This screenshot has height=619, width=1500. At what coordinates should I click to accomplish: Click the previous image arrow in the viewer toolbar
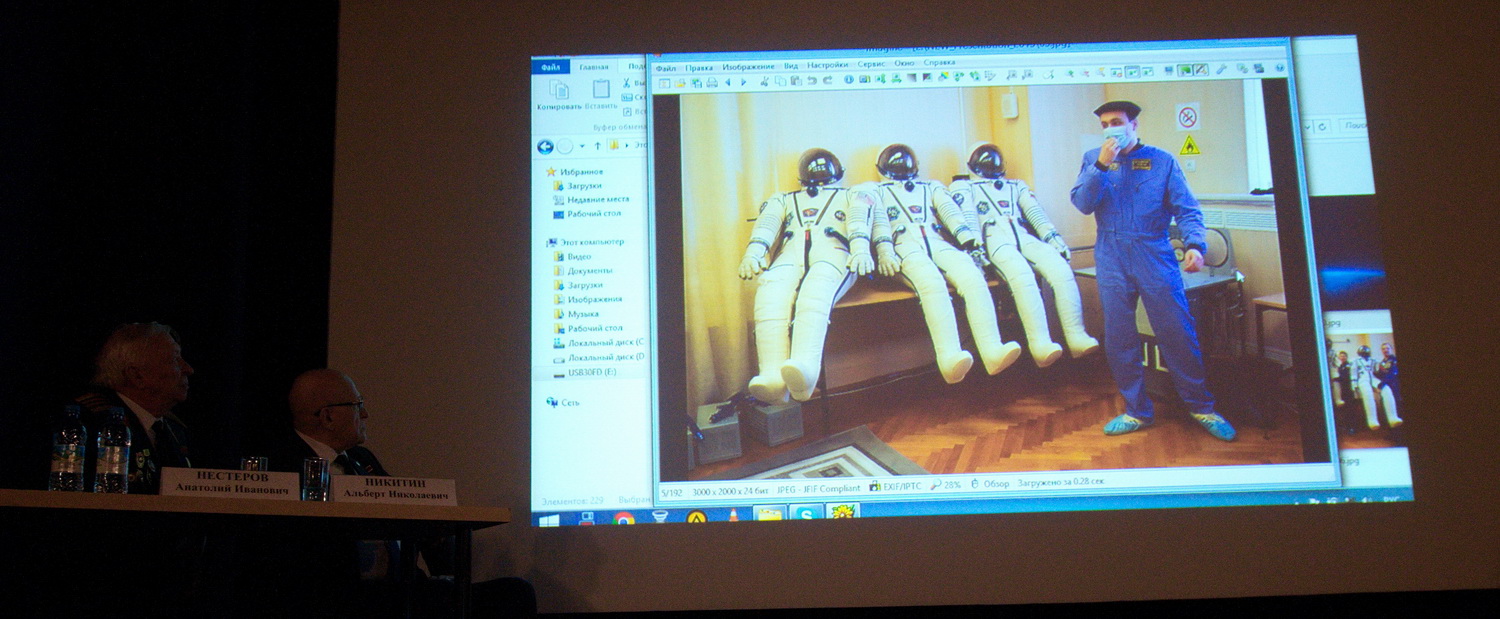click(x=728, y=82)
